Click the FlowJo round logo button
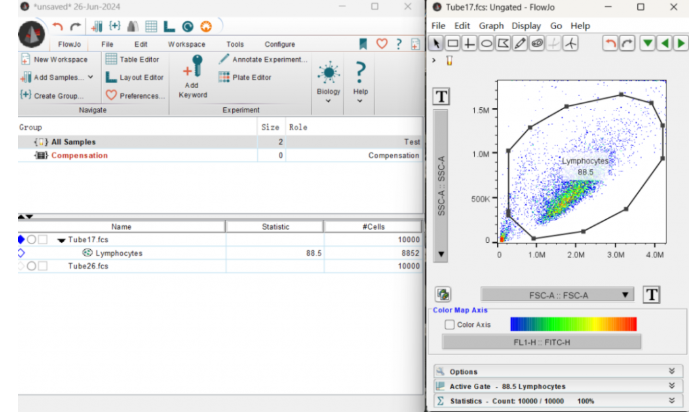Screen dimensions: 700x417 pos(31,34)
